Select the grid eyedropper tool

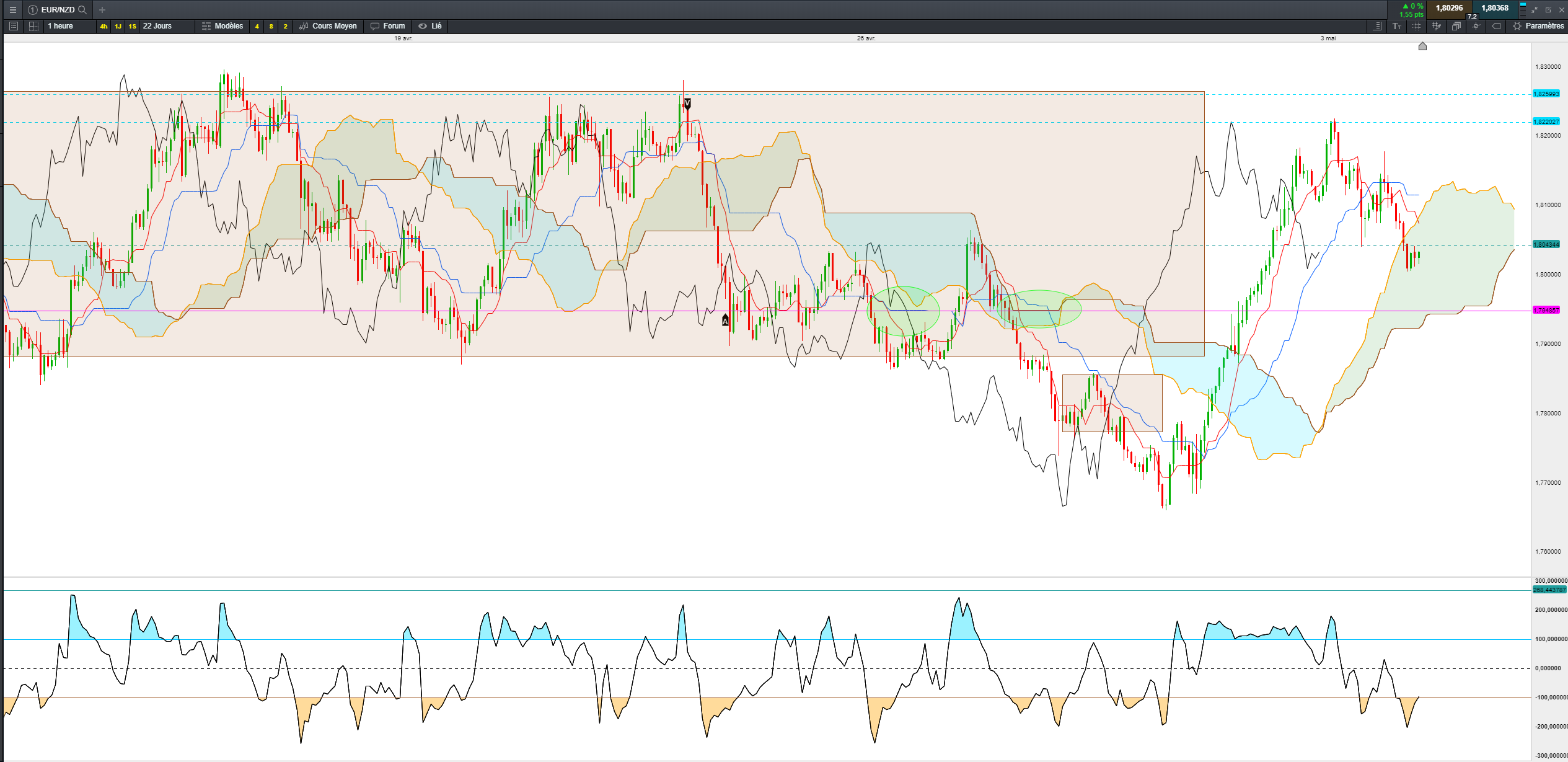pyautogui.click(x=1437, y=26)
